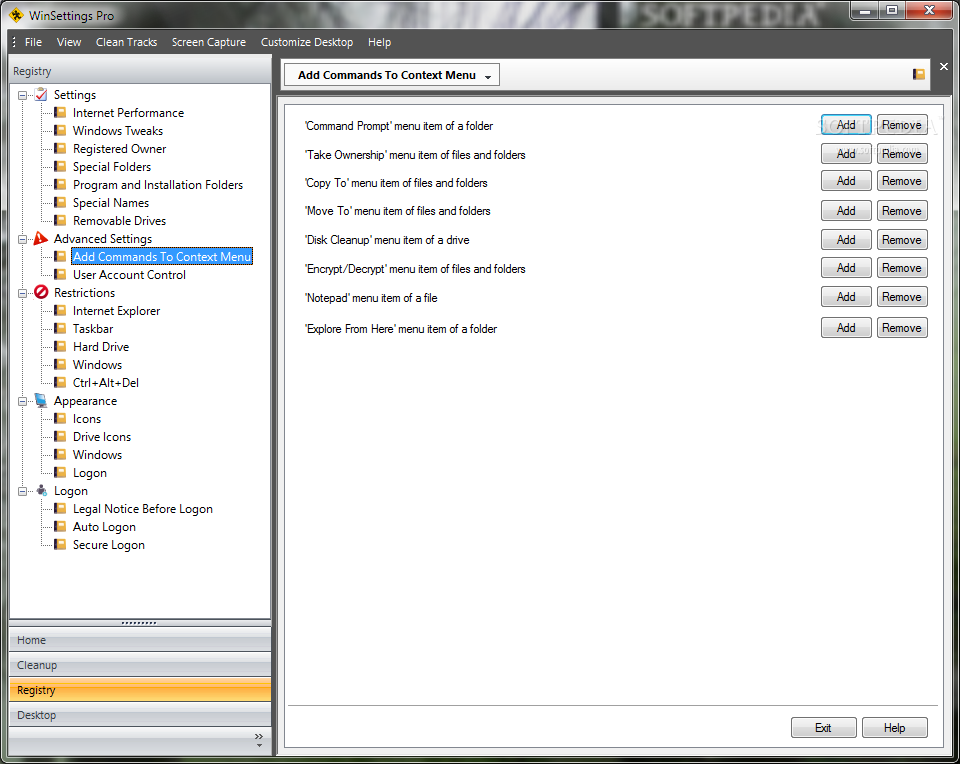960x764 pixels.
Task: Add 'Copy To' menu item
Action: 846,181
